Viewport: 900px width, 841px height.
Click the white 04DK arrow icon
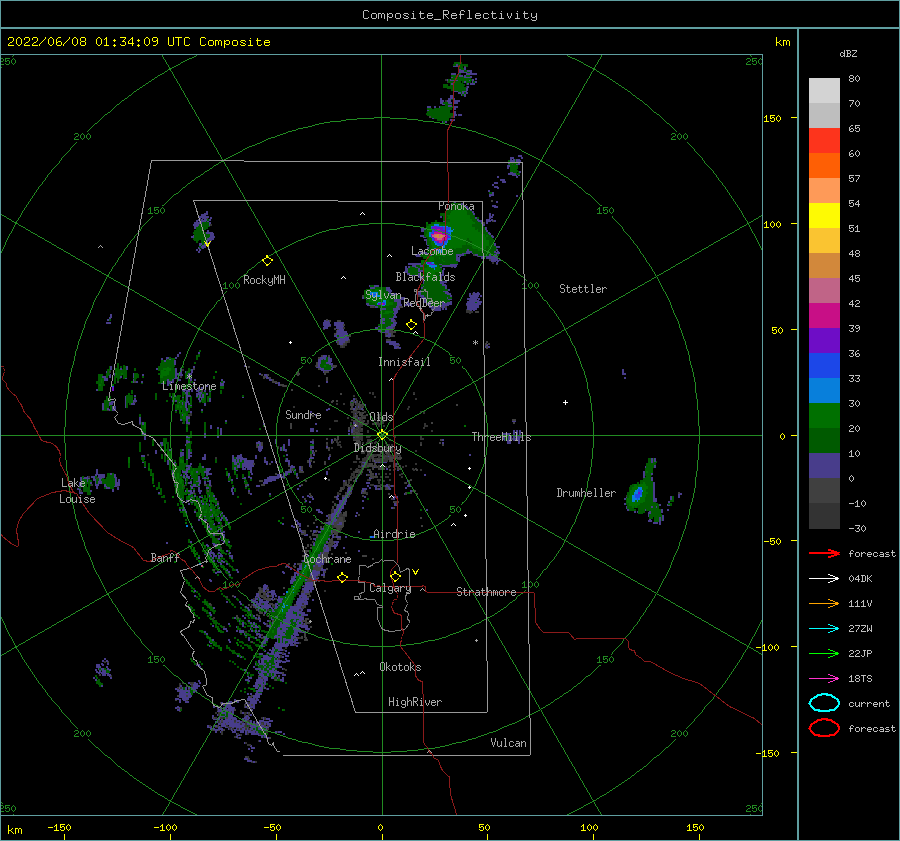[824, 579]
